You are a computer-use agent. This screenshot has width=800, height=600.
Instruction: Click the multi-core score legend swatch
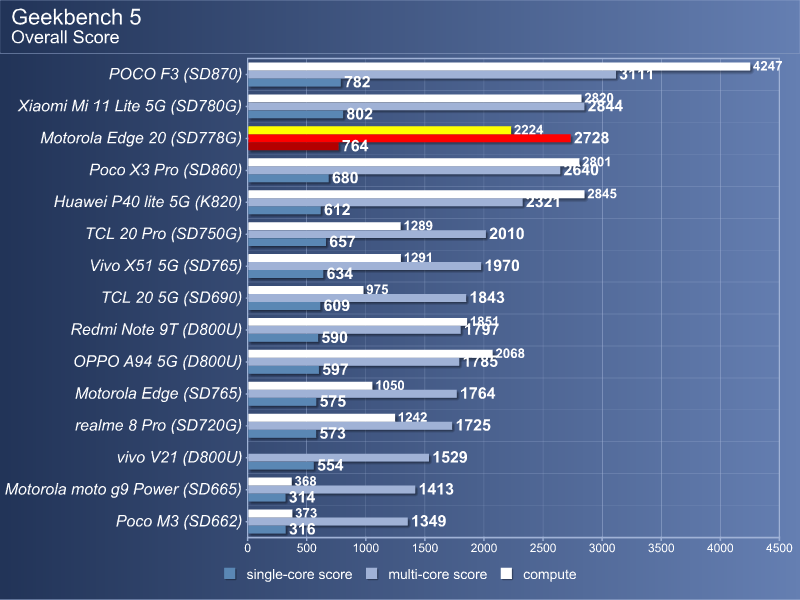[371, 574]
